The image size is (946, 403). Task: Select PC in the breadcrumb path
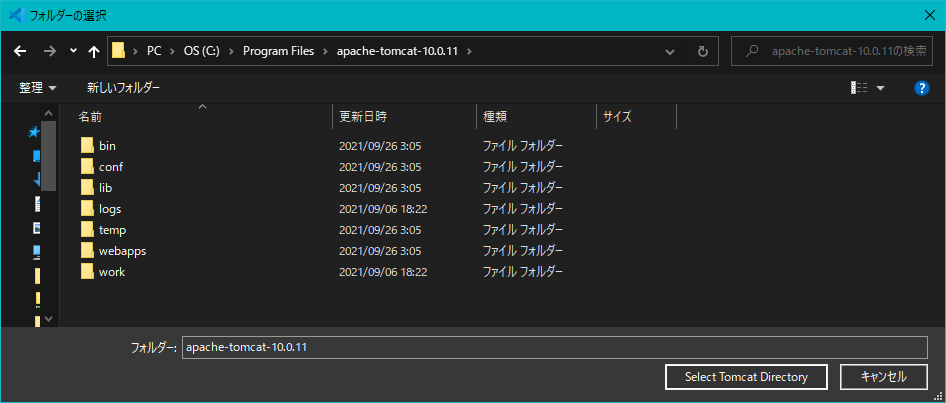154,51
